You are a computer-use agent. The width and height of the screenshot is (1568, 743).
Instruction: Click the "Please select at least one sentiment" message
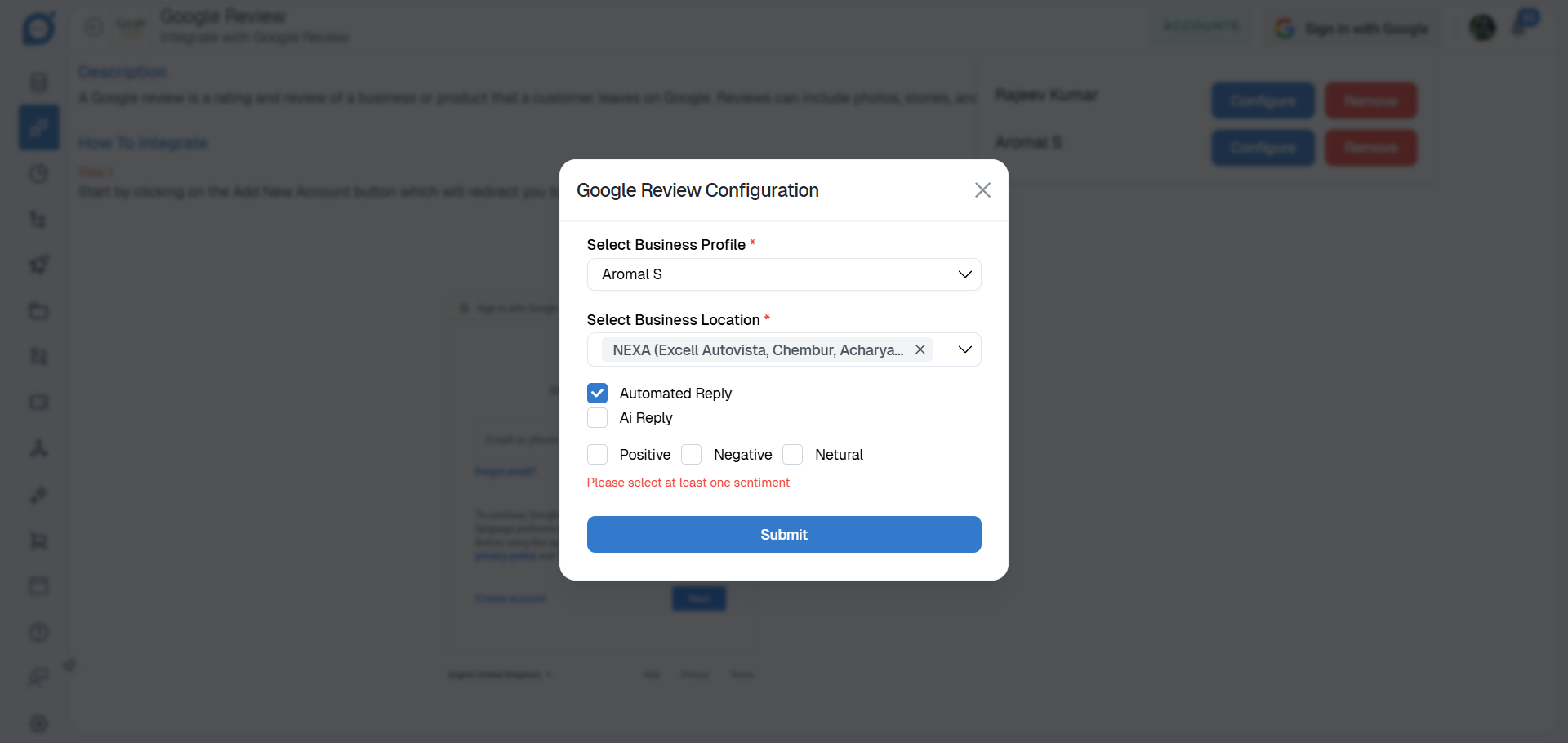688,483
